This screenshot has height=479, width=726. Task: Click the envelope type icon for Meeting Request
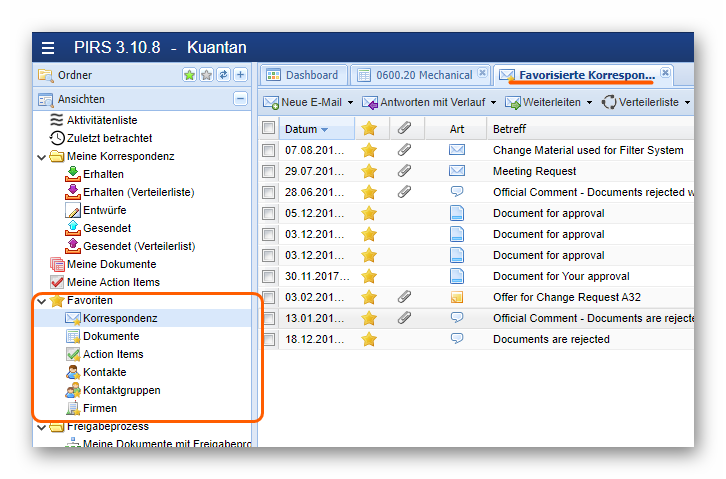[x=457, y=171]
